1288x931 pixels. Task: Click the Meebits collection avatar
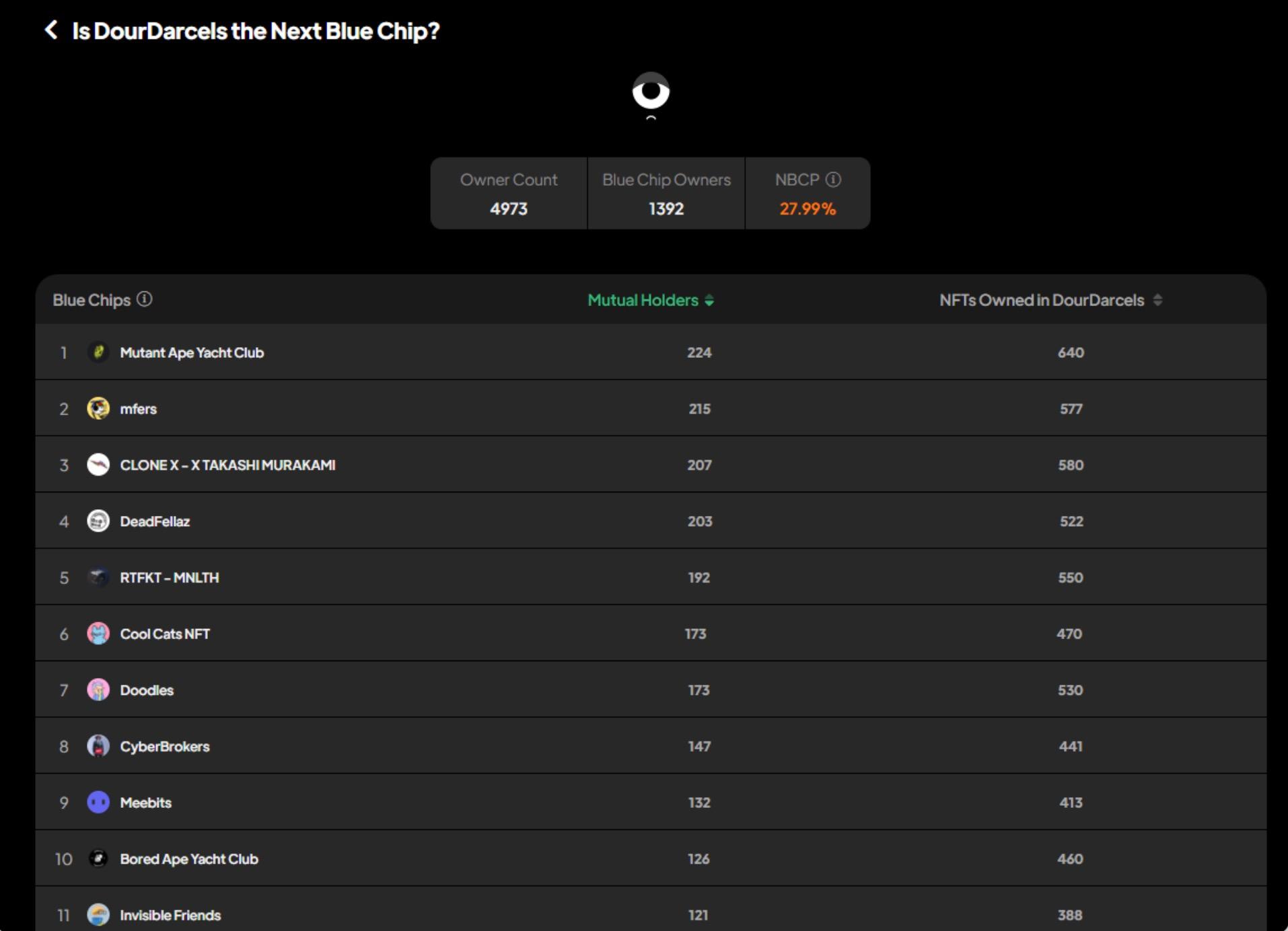coord(98,803)
